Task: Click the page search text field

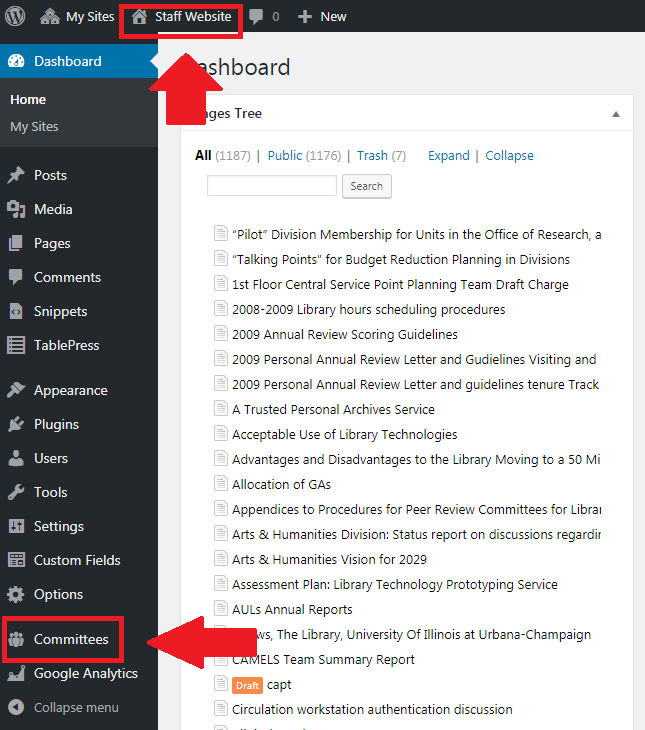Action: click(272, 186)
